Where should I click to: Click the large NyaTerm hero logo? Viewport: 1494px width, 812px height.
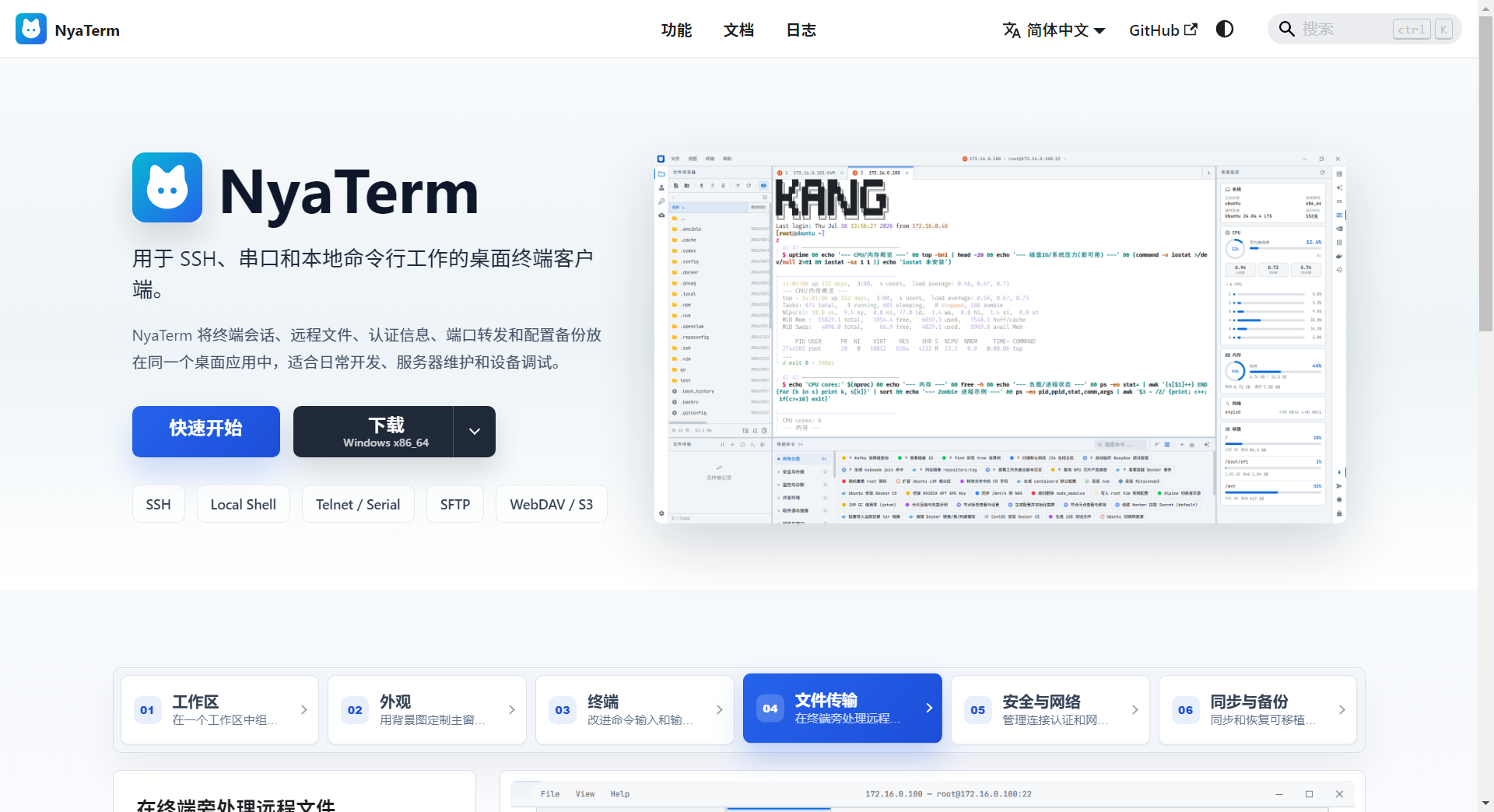[x=167, y=187]
